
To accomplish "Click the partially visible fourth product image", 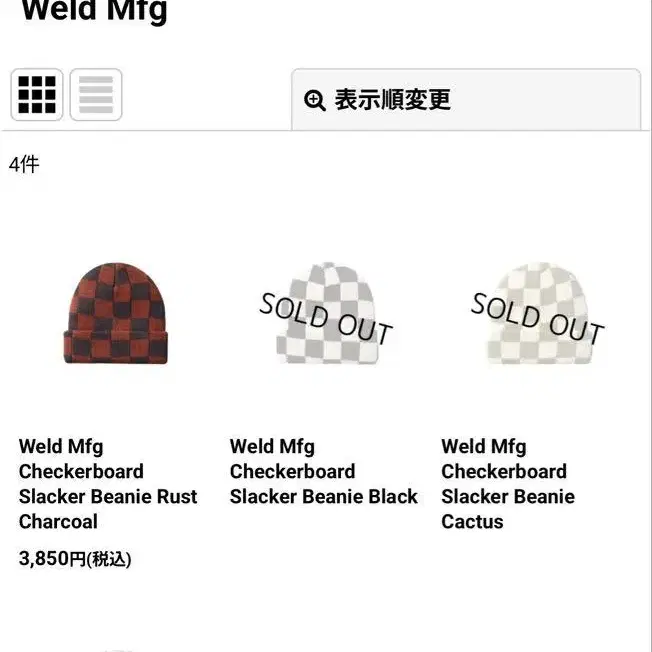I will (x=116, y=650).
